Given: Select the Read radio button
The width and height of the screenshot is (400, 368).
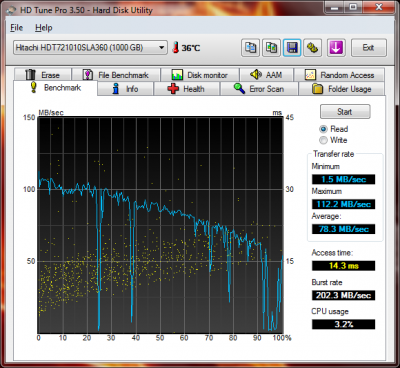Looking at the screenshot, I should 323,129.
